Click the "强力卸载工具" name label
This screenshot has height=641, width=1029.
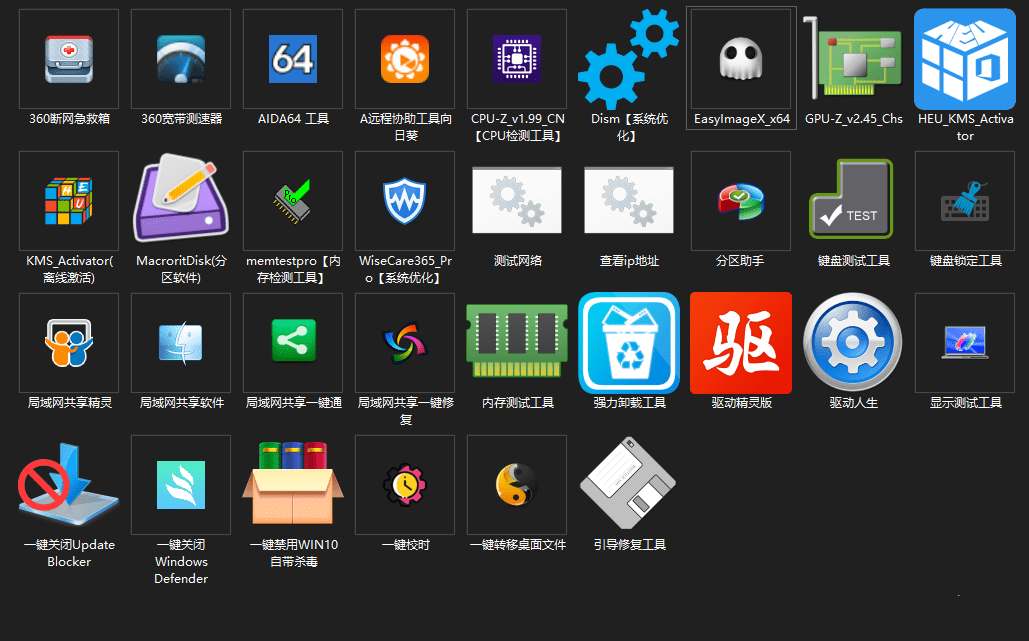pyautogui.click(x=629, y=403)
